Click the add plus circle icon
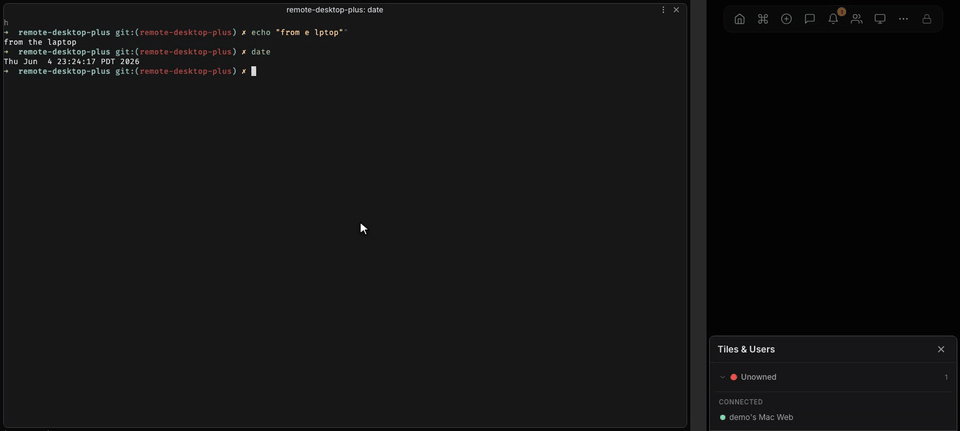The height and width of the screenshot is (431, 960). (x=786, y=19)
